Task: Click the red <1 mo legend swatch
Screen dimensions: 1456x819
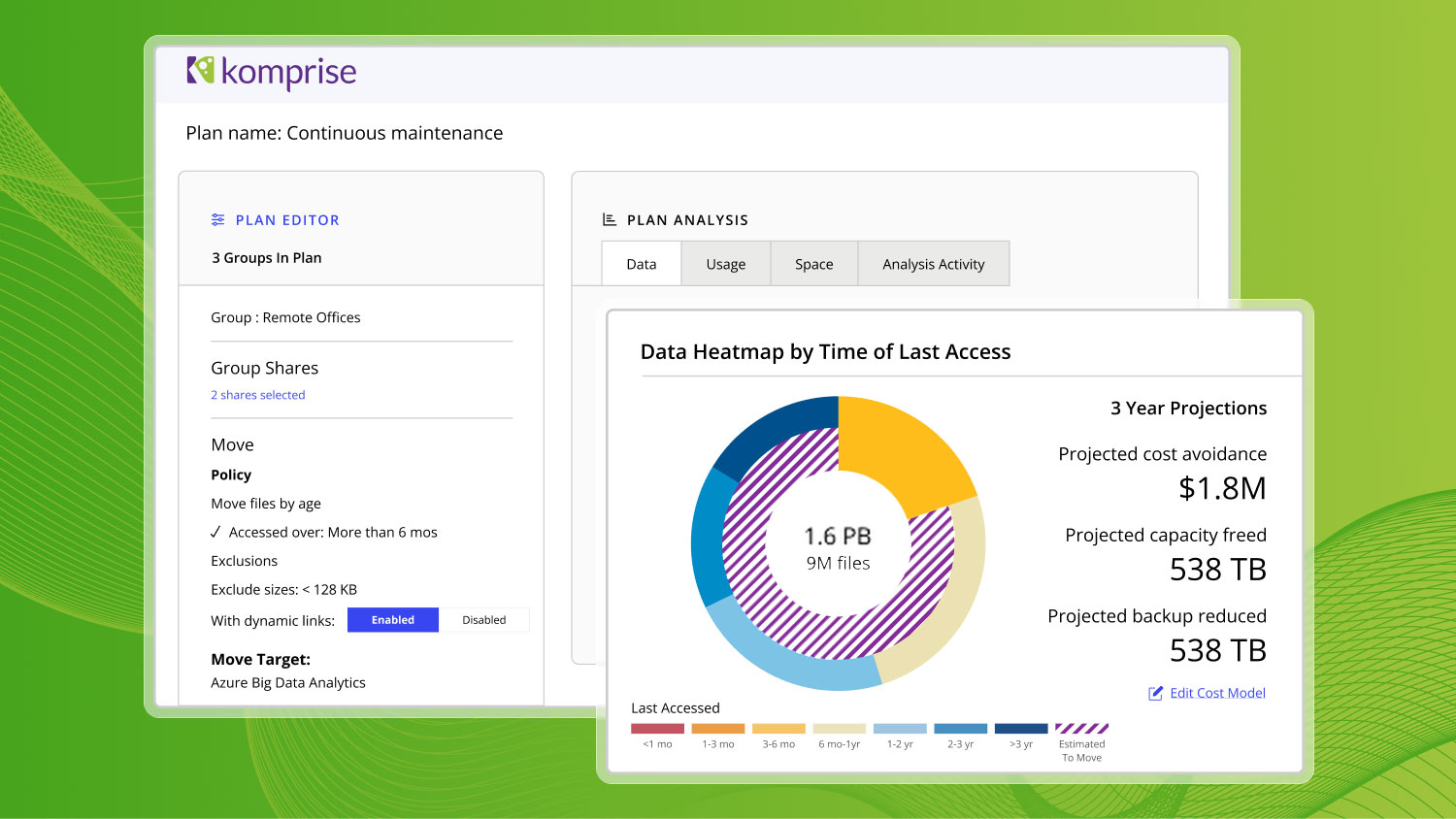Action: [x=657, y=728]
